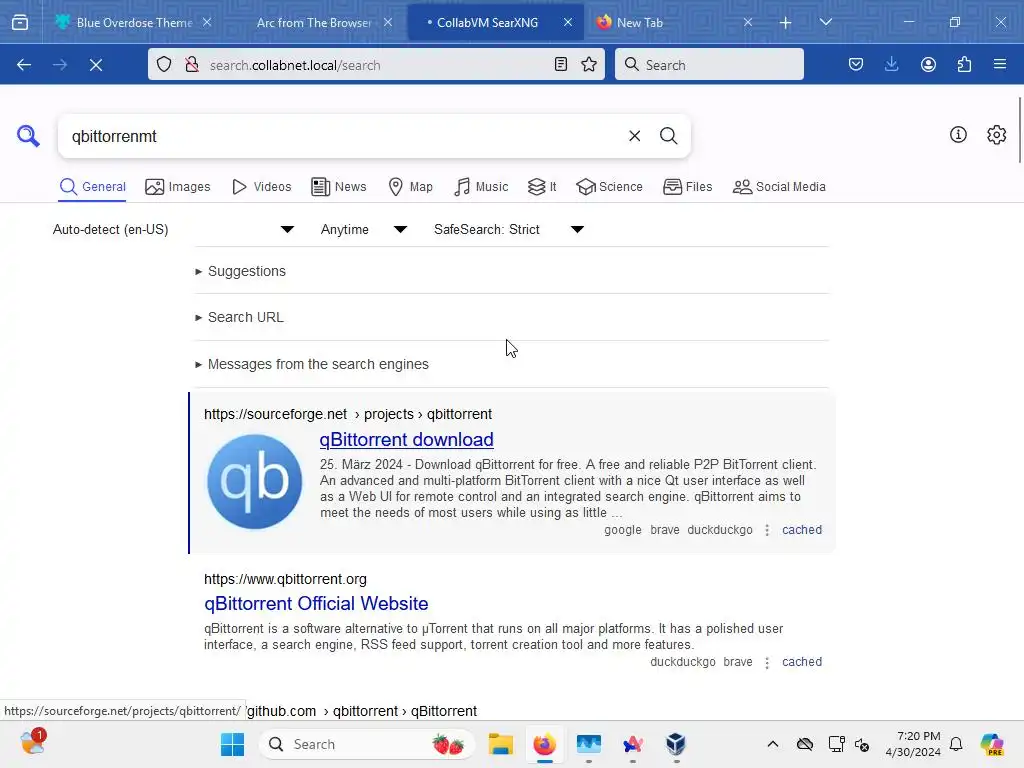Show hidden system tray icons

click(773, 744)
